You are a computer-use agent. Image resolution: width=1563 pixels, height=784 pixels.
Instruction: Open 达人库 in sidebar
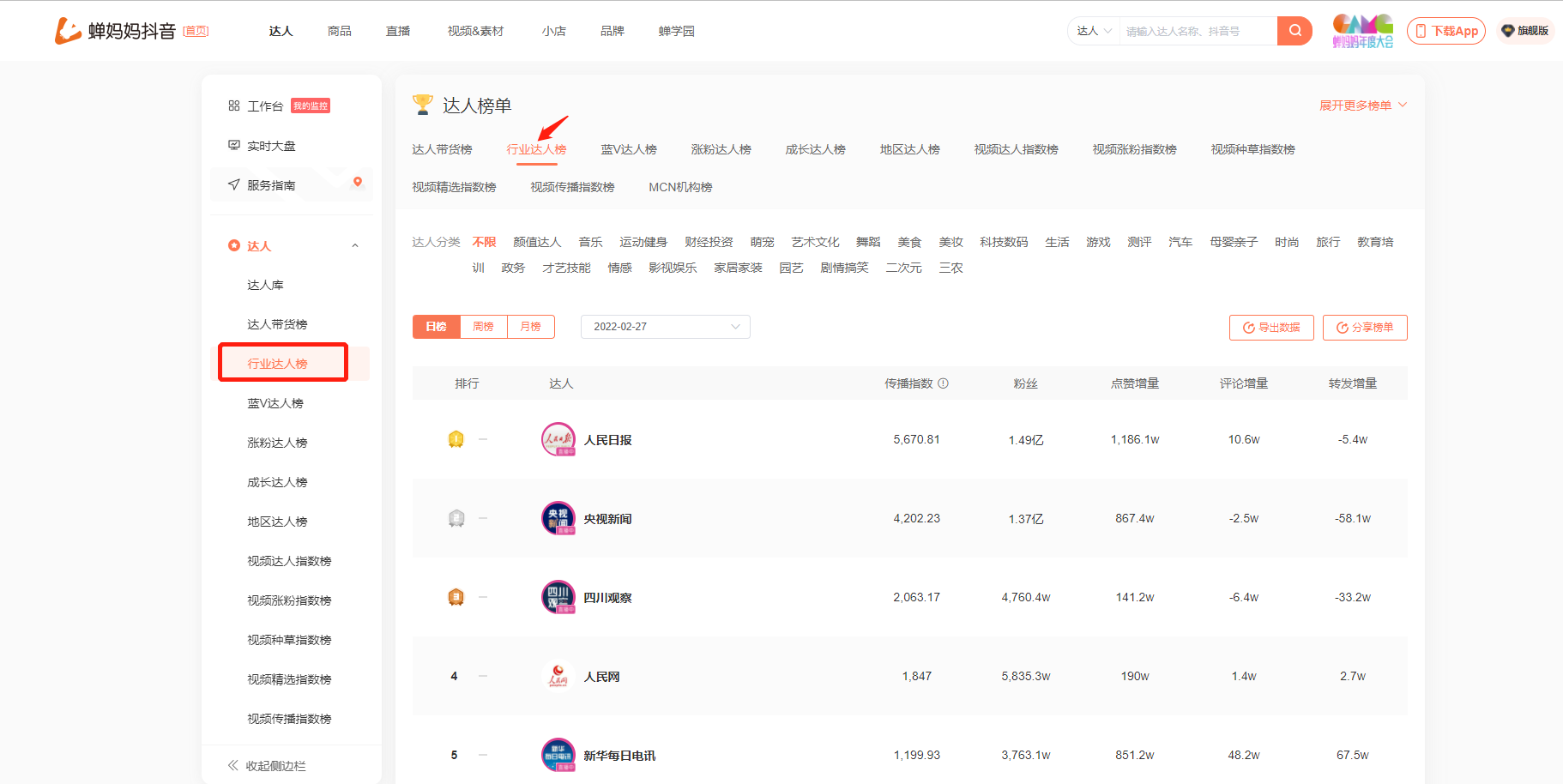click(265, 285)
